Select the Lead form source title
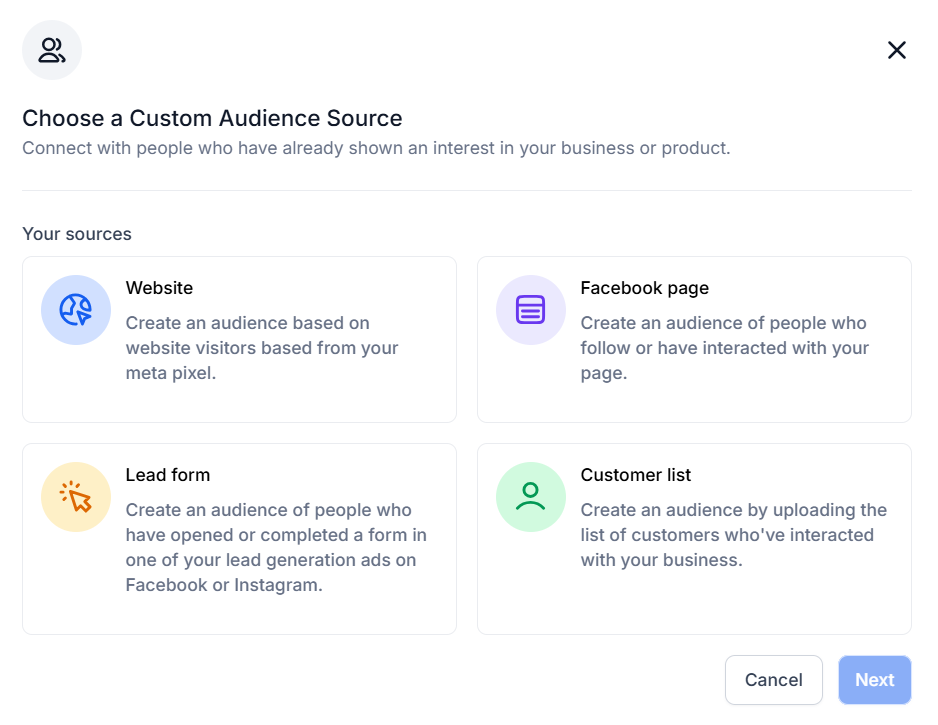Viewport: 938px width, 725px height. point(168,475)
